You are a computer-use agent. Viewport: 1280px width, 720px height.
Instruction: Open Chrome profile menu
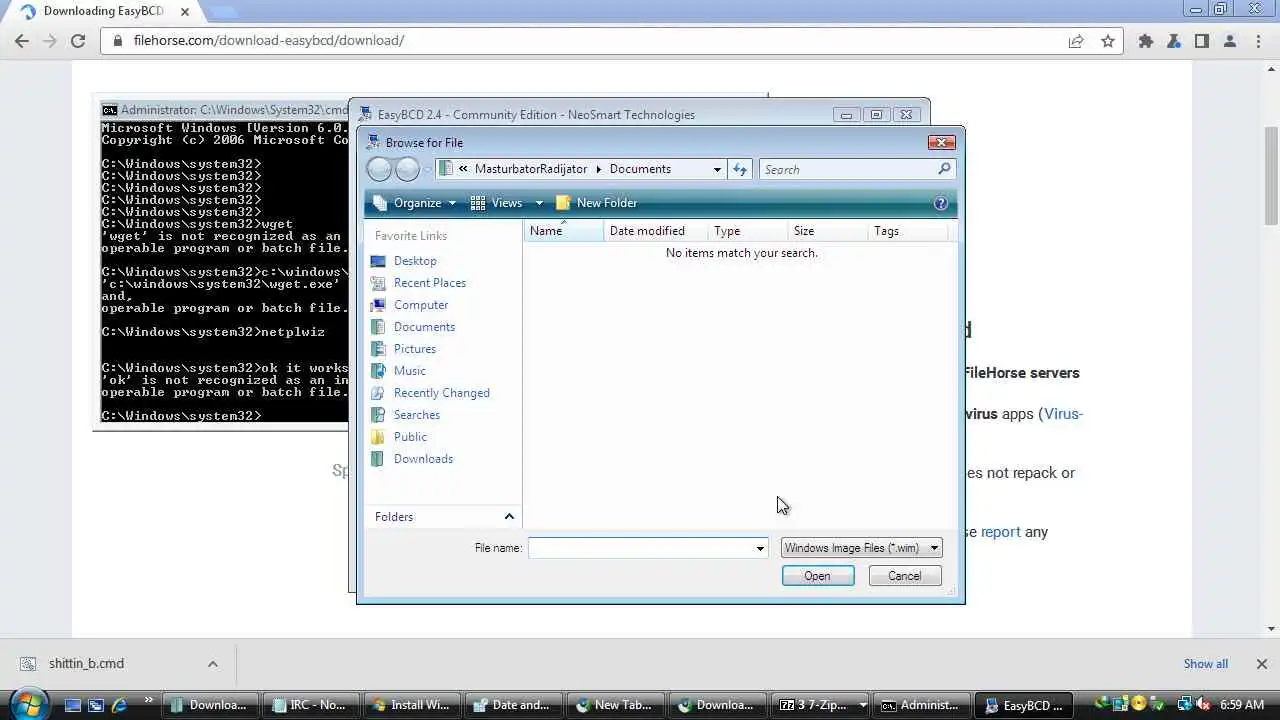pos(1230,41)
